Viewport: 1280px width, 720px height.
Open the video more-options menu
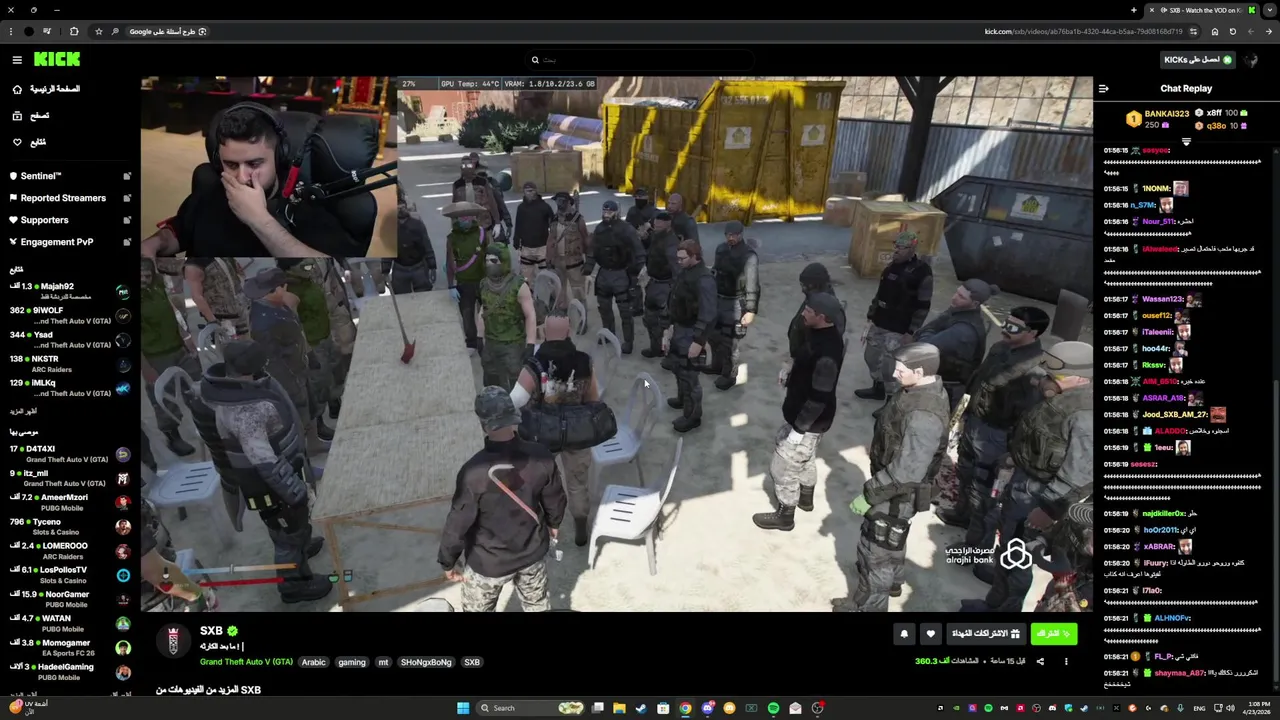click(1066, 661)
